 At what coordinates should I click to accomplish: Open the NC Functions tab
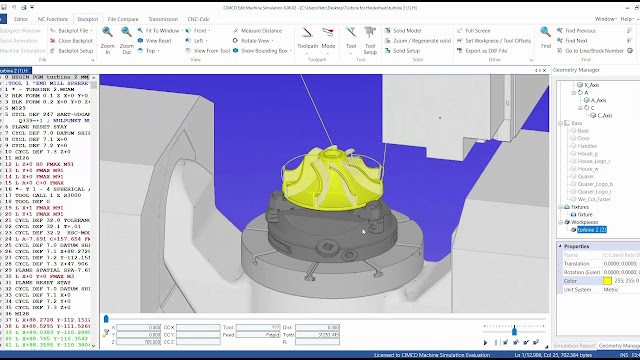coord(53,19)
